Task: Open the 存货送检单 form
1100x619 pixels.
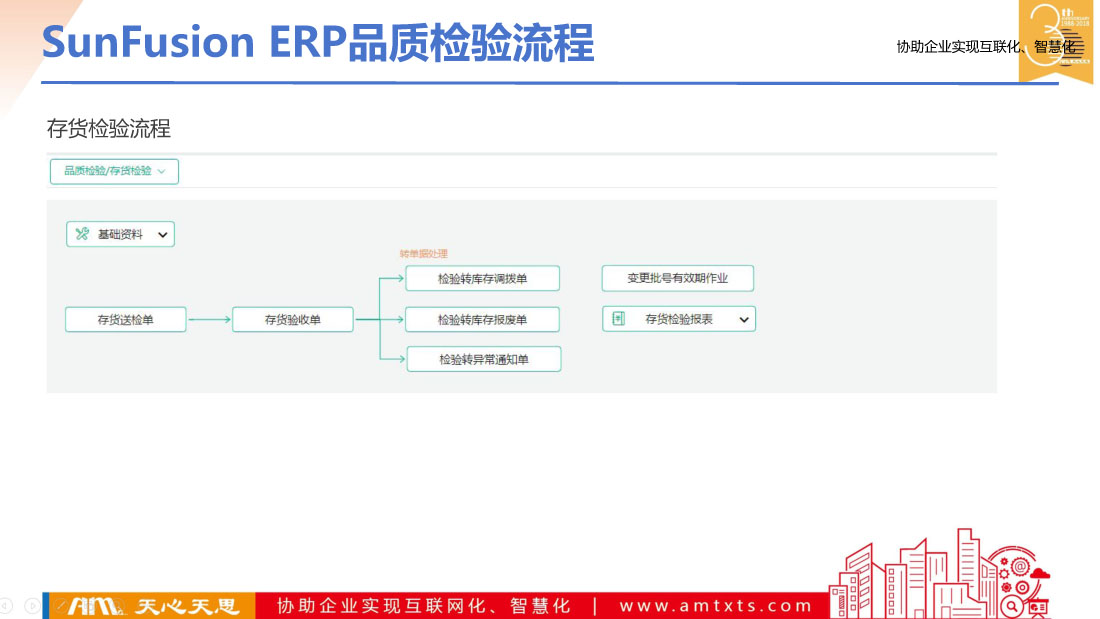Action: click(x=125, y=320)
